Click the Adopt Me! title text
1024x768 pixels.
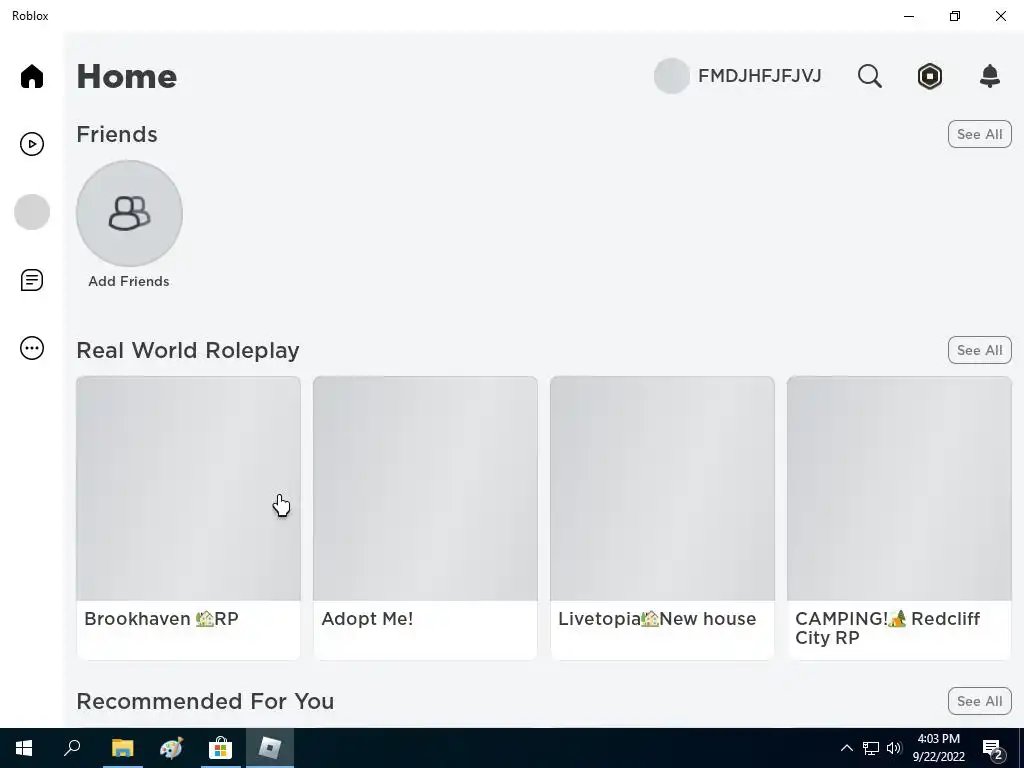(x=367, y=618)
